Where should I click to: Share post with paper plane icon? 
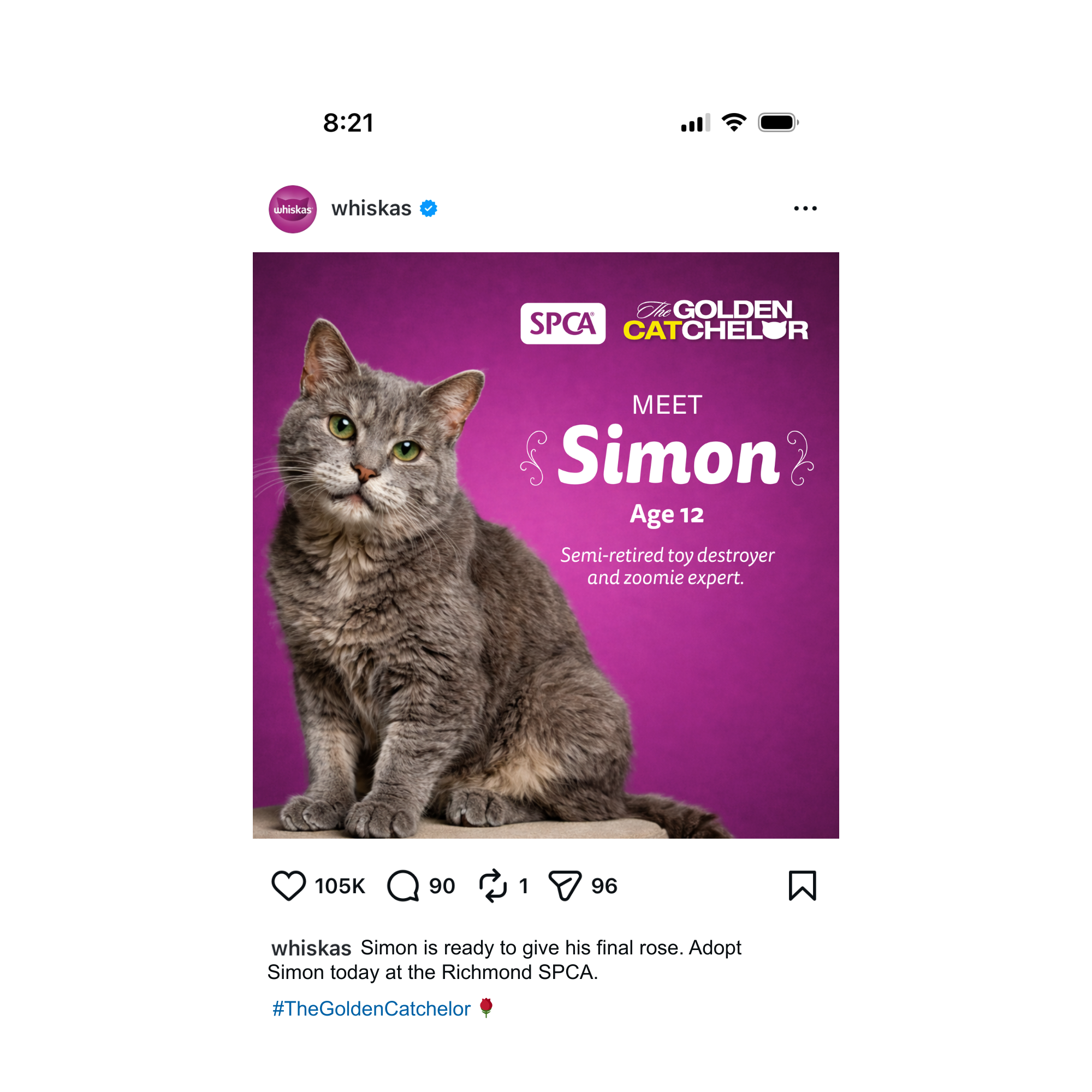tap(565, 886)
